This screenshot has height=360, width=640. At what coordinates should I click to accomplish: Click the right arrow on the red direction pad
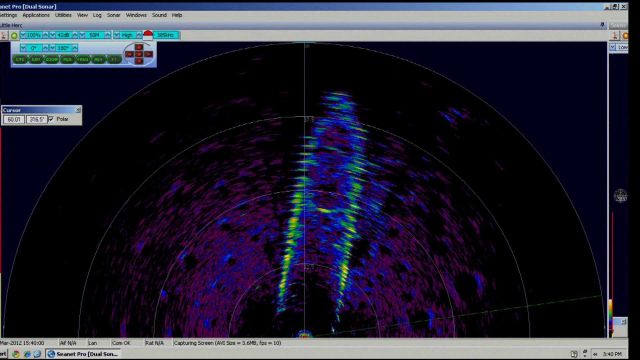point(149,54)
